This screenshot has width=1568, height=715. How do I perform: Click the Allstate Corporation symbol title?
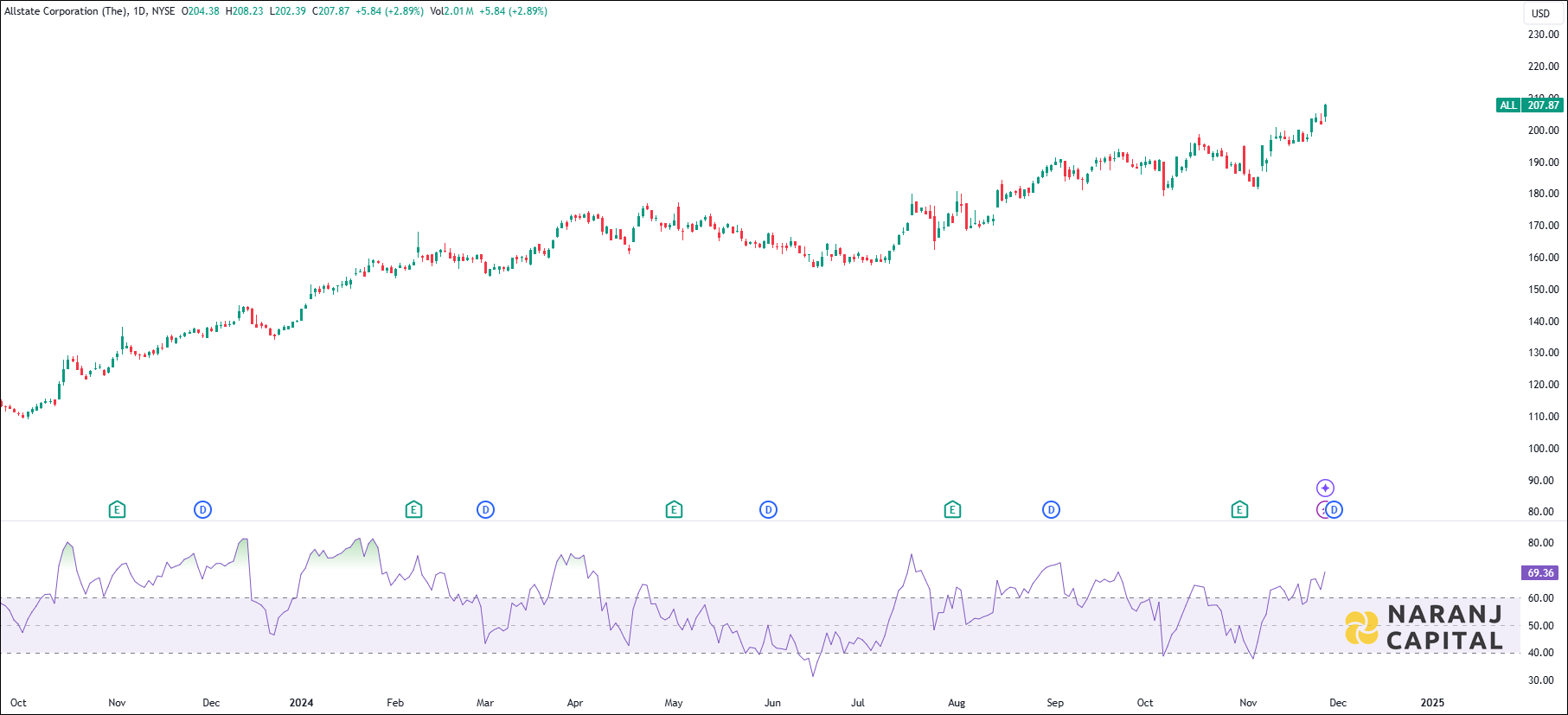(66, 11)
